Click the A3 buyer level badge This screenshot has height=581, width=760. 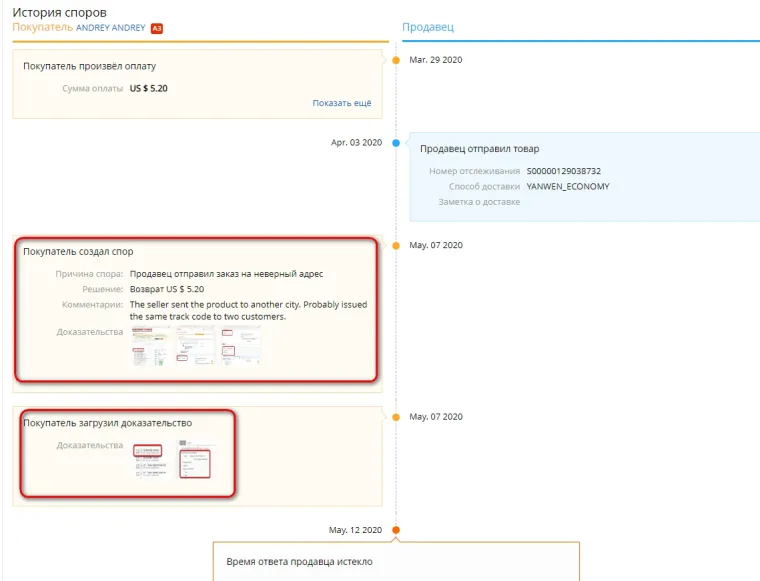click(157, 28)
